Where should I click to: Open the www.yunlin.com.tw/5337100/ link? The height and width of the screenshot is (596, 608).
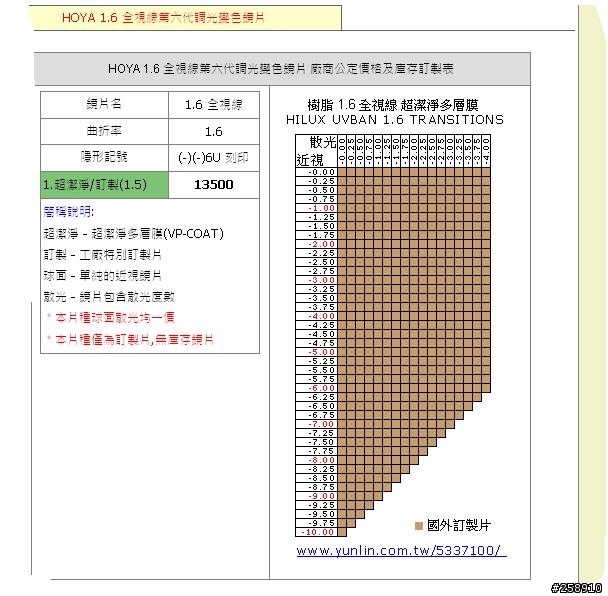click(401, 551)
